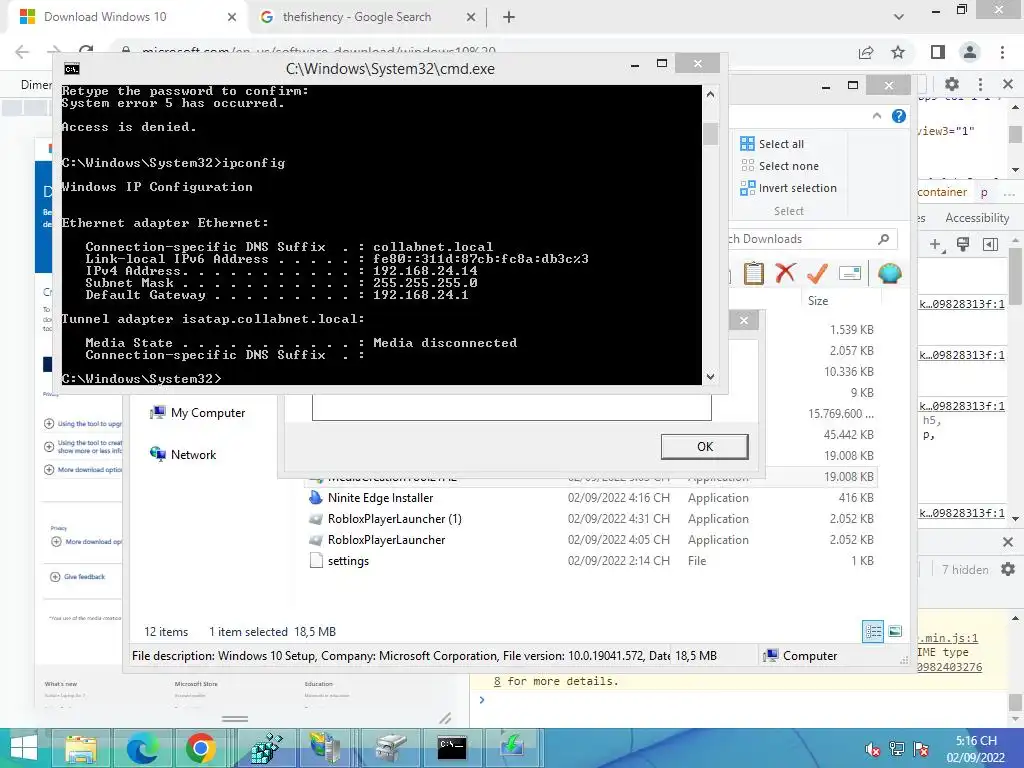Click the network tray icon
Image resolution: width=1024 pixels, height=768 pixels.
click(x=897, y=750)
